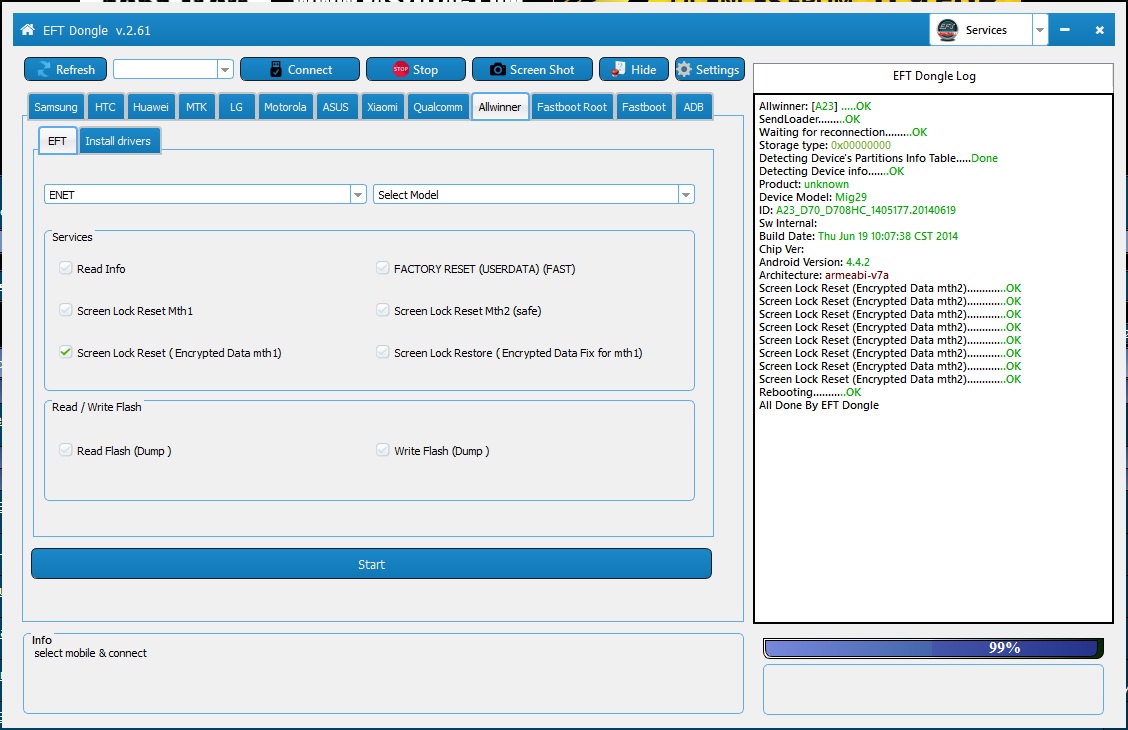Click the Start button
This screenshot has width=1128, height=730.
click(371, 564)
